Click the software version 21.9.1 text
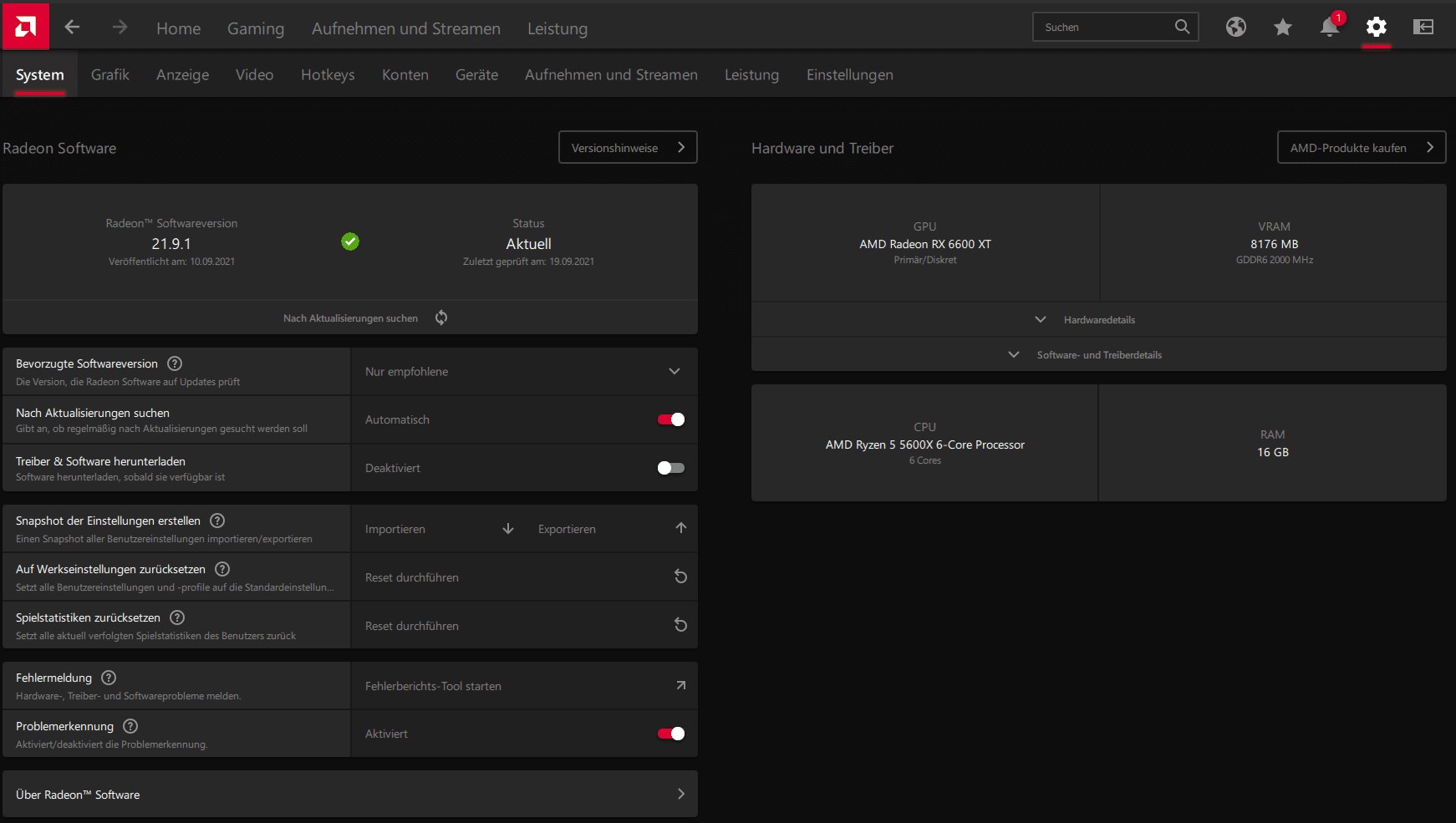 click(x=171, y=244)
